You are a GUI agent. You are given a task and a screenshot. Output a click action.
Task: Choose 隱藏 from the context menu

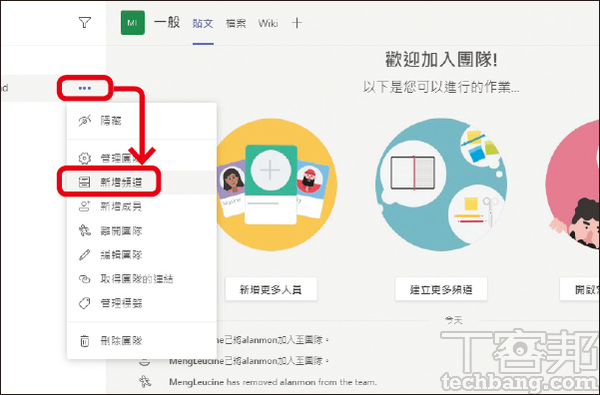coord(142,121)
